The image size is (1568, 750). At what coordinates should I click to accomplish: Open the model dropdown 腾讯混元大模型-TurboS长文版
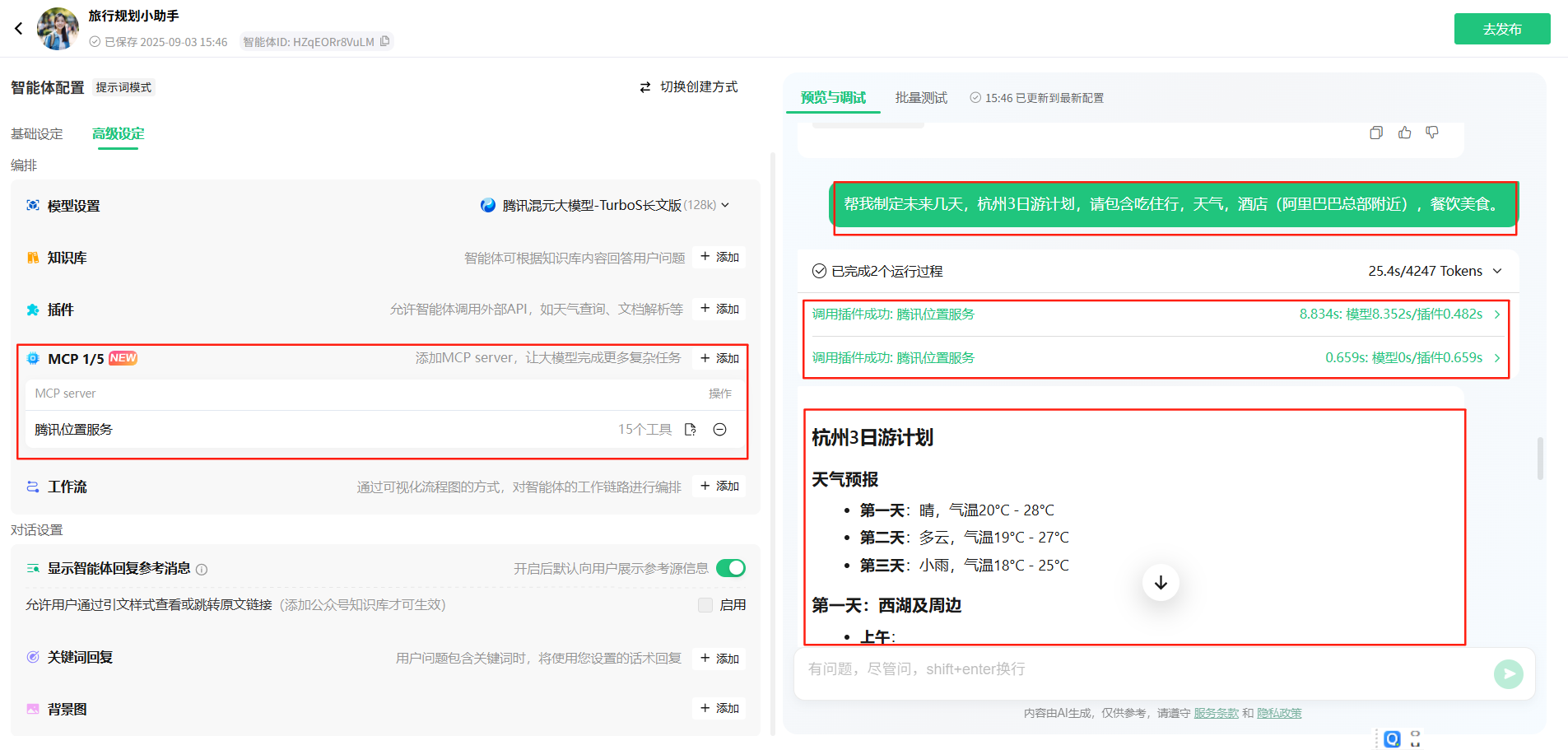tap(605, 205)
